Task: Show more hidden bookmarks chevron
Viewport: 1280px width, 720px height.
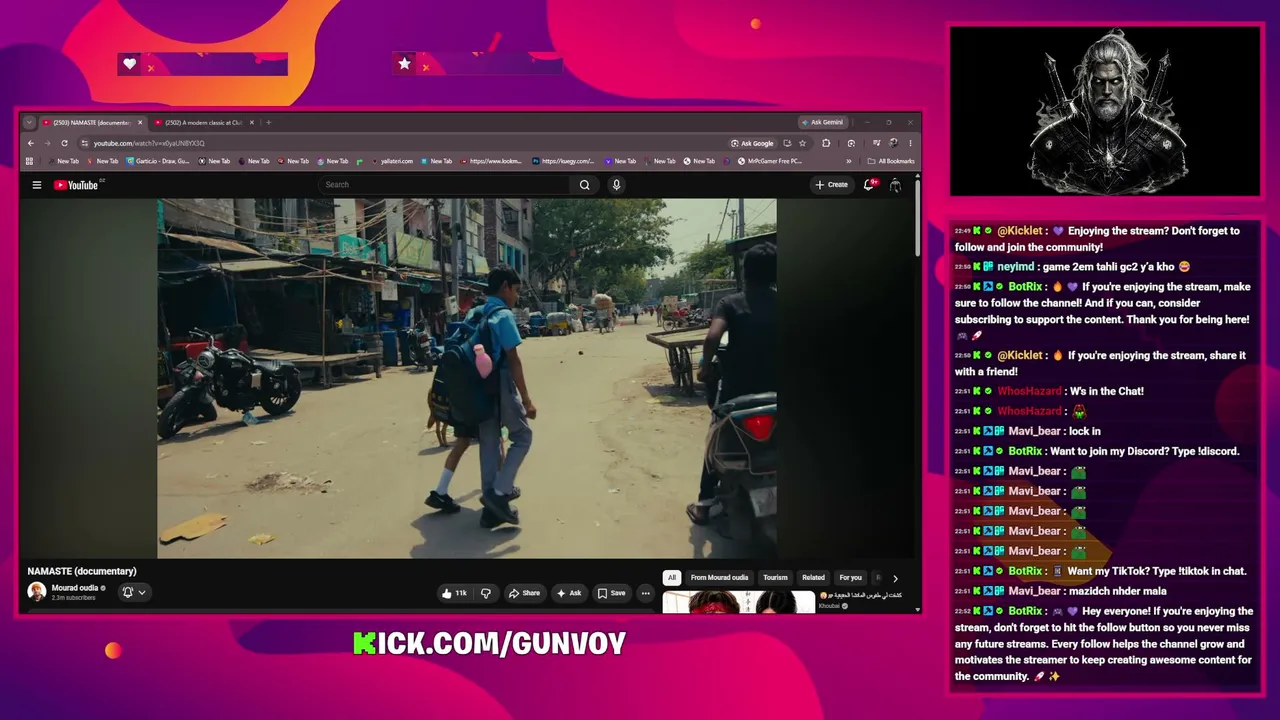Action: click(849, 161)
